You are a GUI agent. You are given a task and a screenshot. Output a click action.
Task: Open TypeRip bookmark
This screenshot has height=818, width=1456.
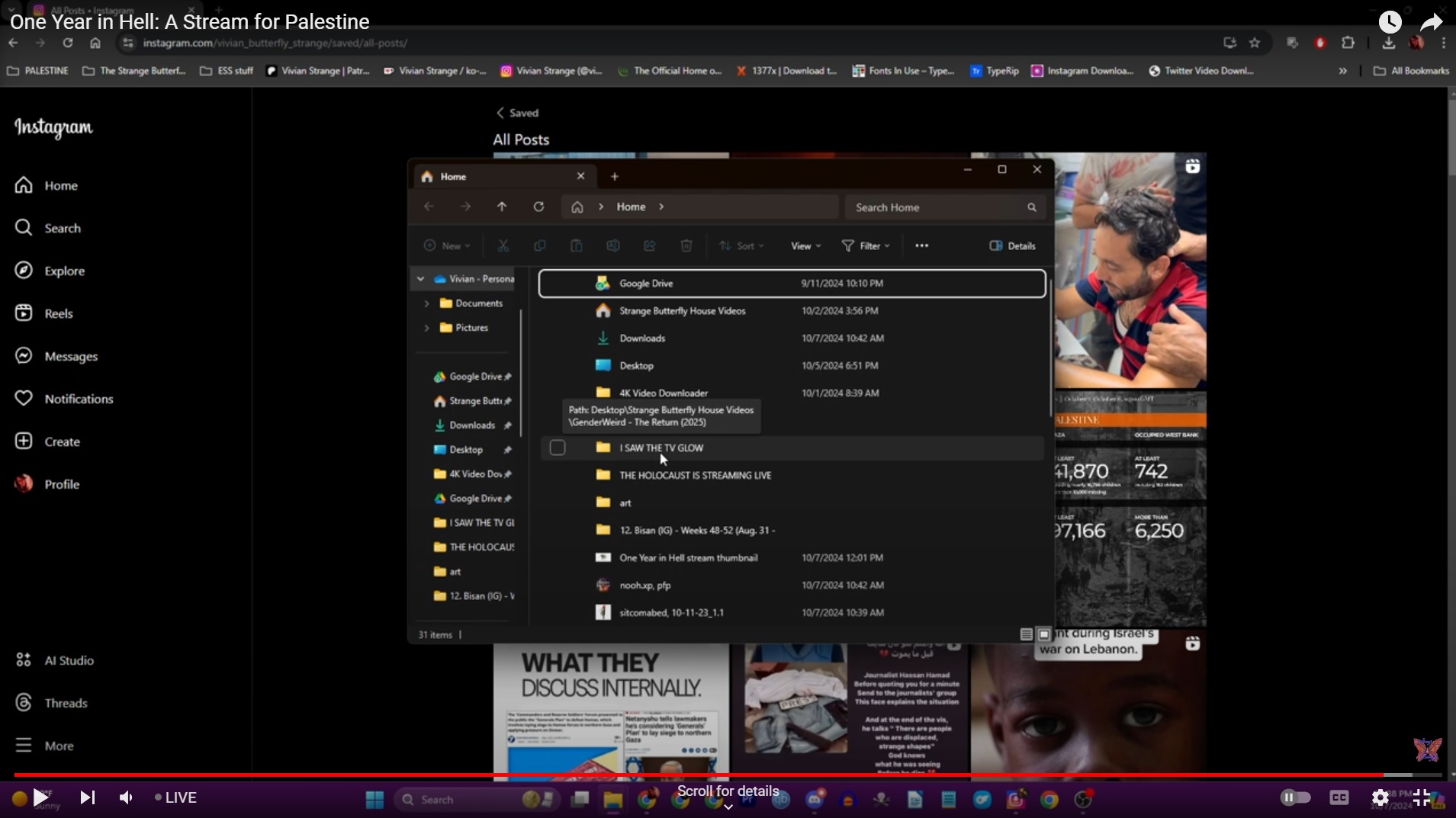click(x=995, y=71)
